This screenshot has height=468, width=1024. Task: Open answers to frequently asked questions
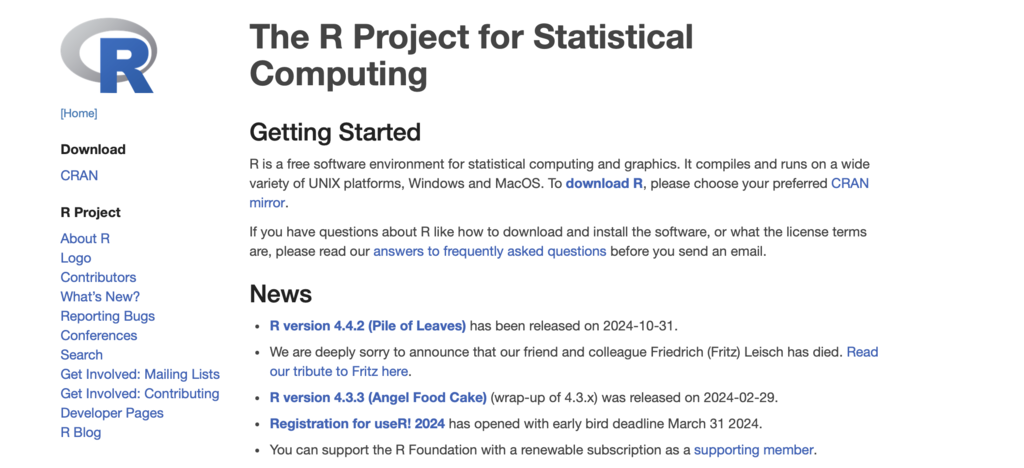point(489,252)
